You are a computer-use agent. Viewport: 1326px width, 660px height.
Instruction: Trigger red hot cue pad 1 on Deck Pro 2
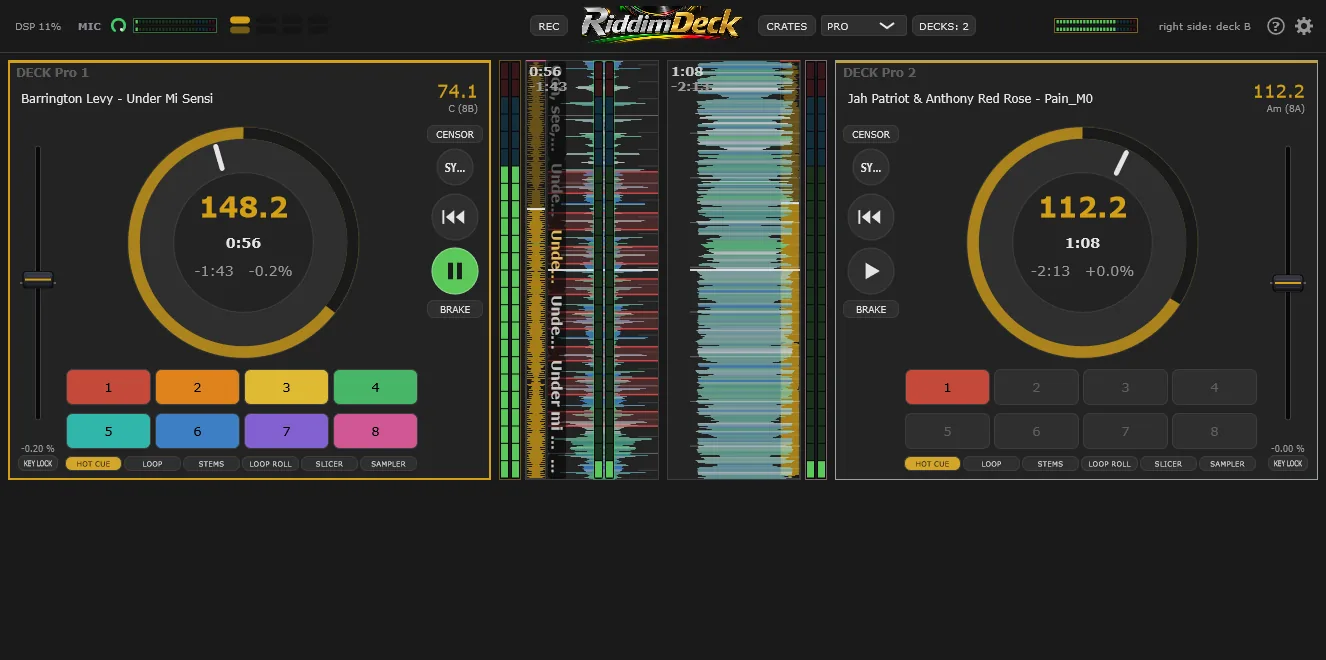[x=947, y=387]
